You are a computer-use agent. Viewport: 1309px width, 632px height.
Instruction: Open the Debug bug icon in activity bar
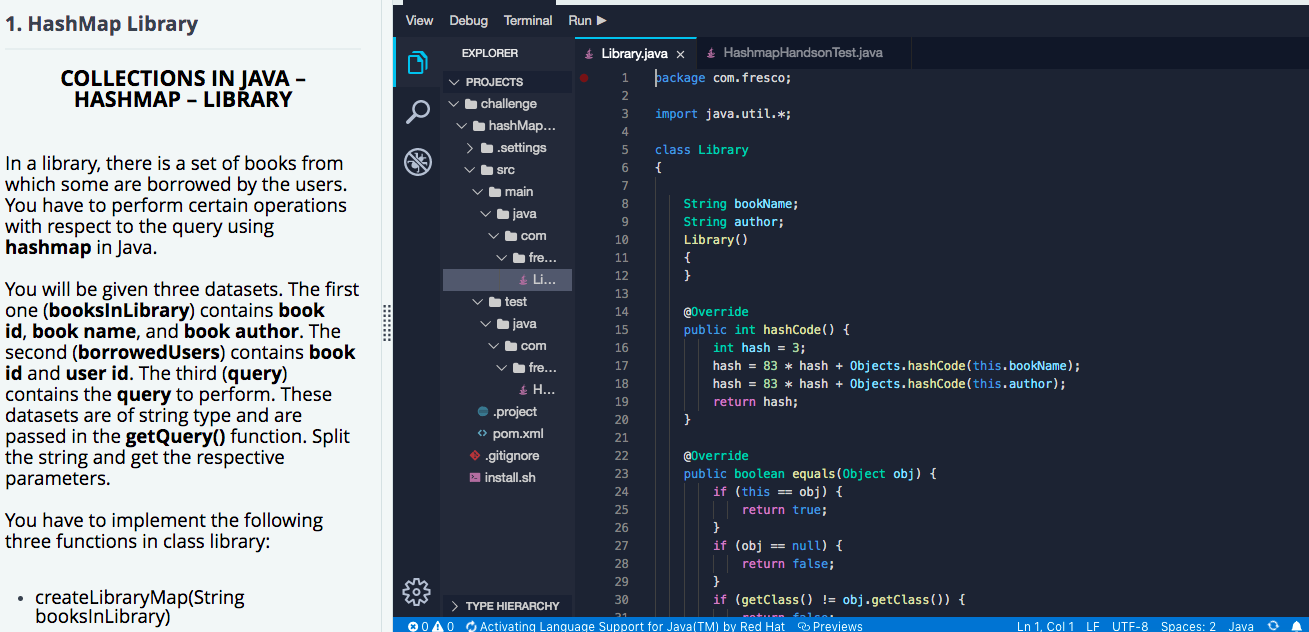click(417, 162)
